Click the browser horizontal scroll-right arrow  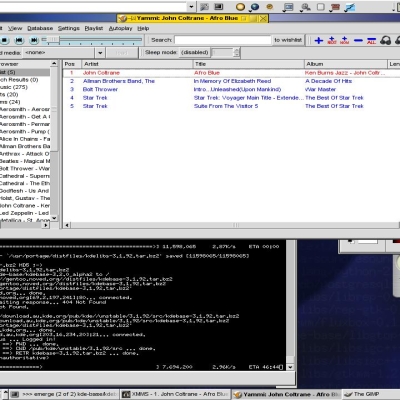[46, 225]
